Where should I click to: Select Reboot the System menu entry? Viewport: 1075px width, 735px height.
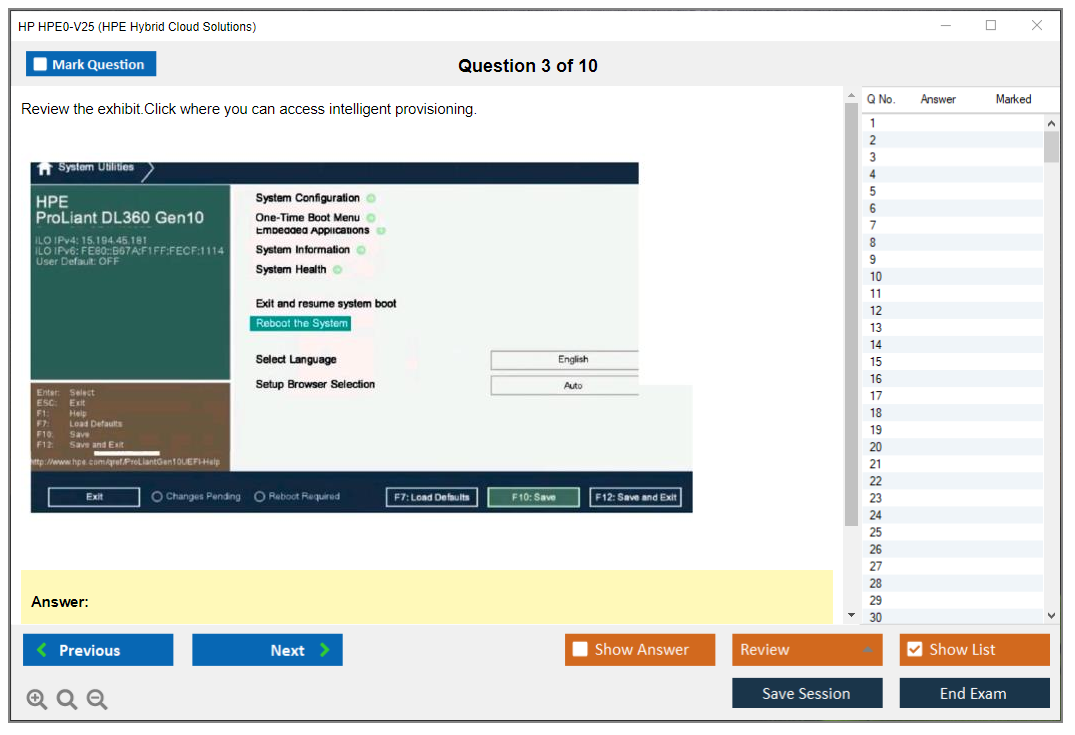pyautogui.click(x=301, y=324)
